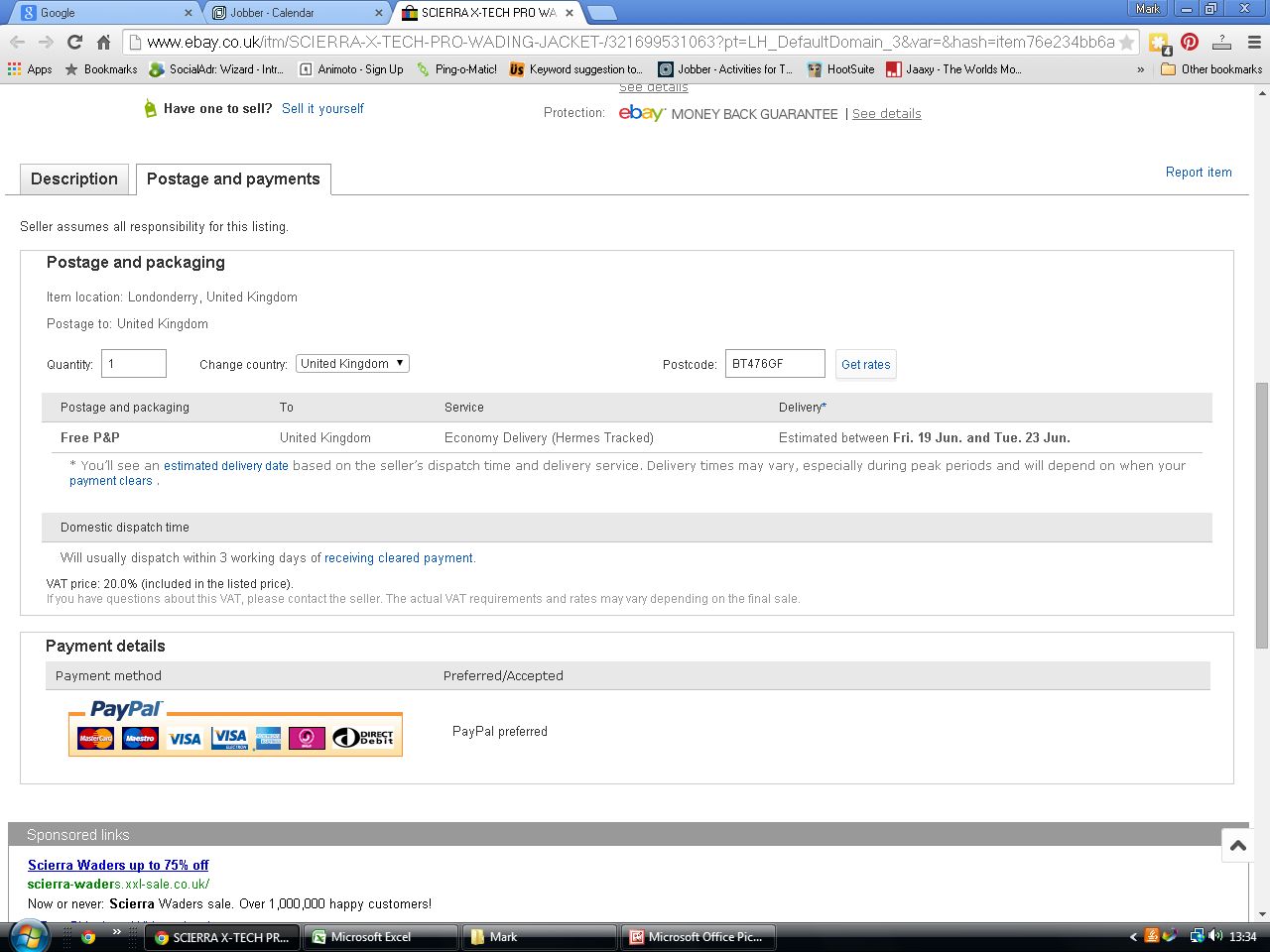Screen dimensions: 1270x952
Task: Open the Bookmarks folder star
Action: point(101,69)
